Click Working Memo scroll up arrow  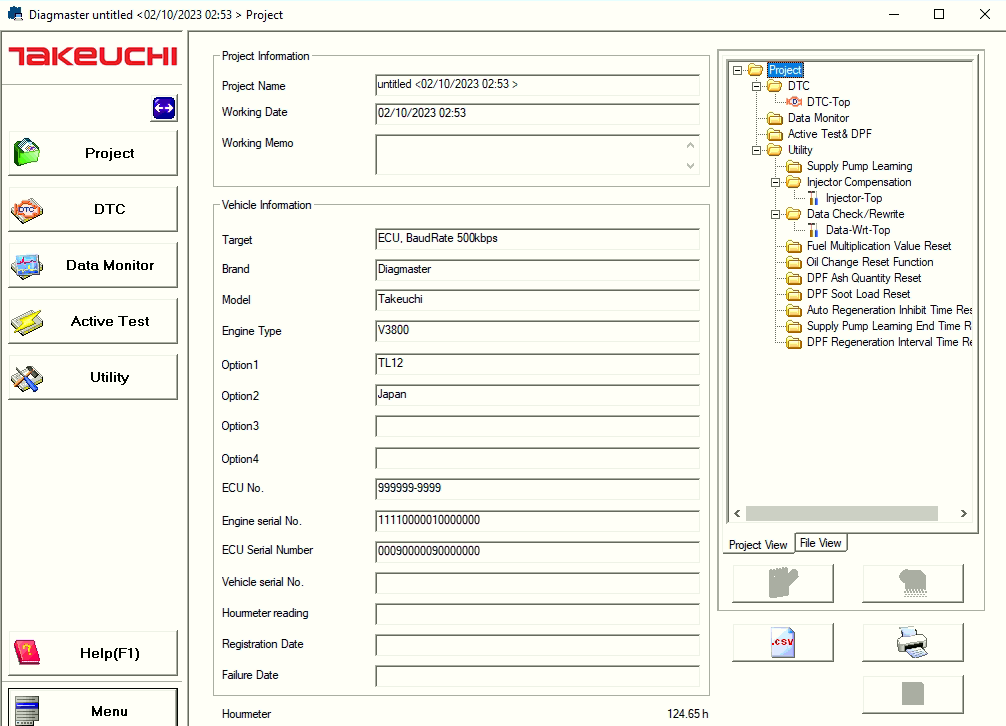(x=690, y=145)
